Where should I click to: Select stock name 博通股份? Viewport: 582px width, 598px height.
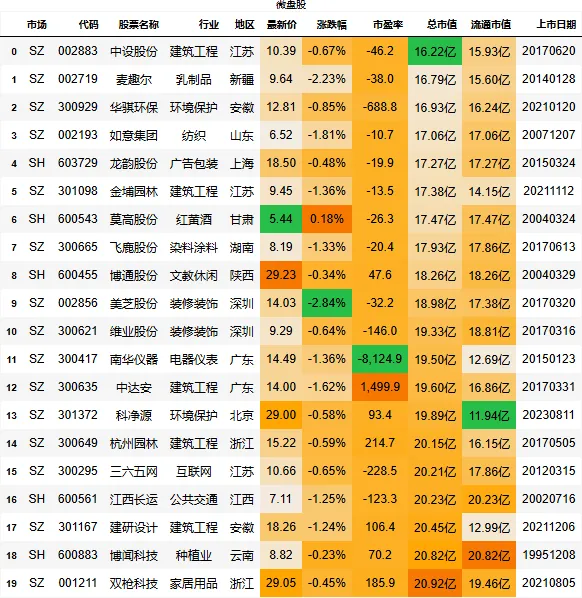pyautogui.click(x=134, y=275)
